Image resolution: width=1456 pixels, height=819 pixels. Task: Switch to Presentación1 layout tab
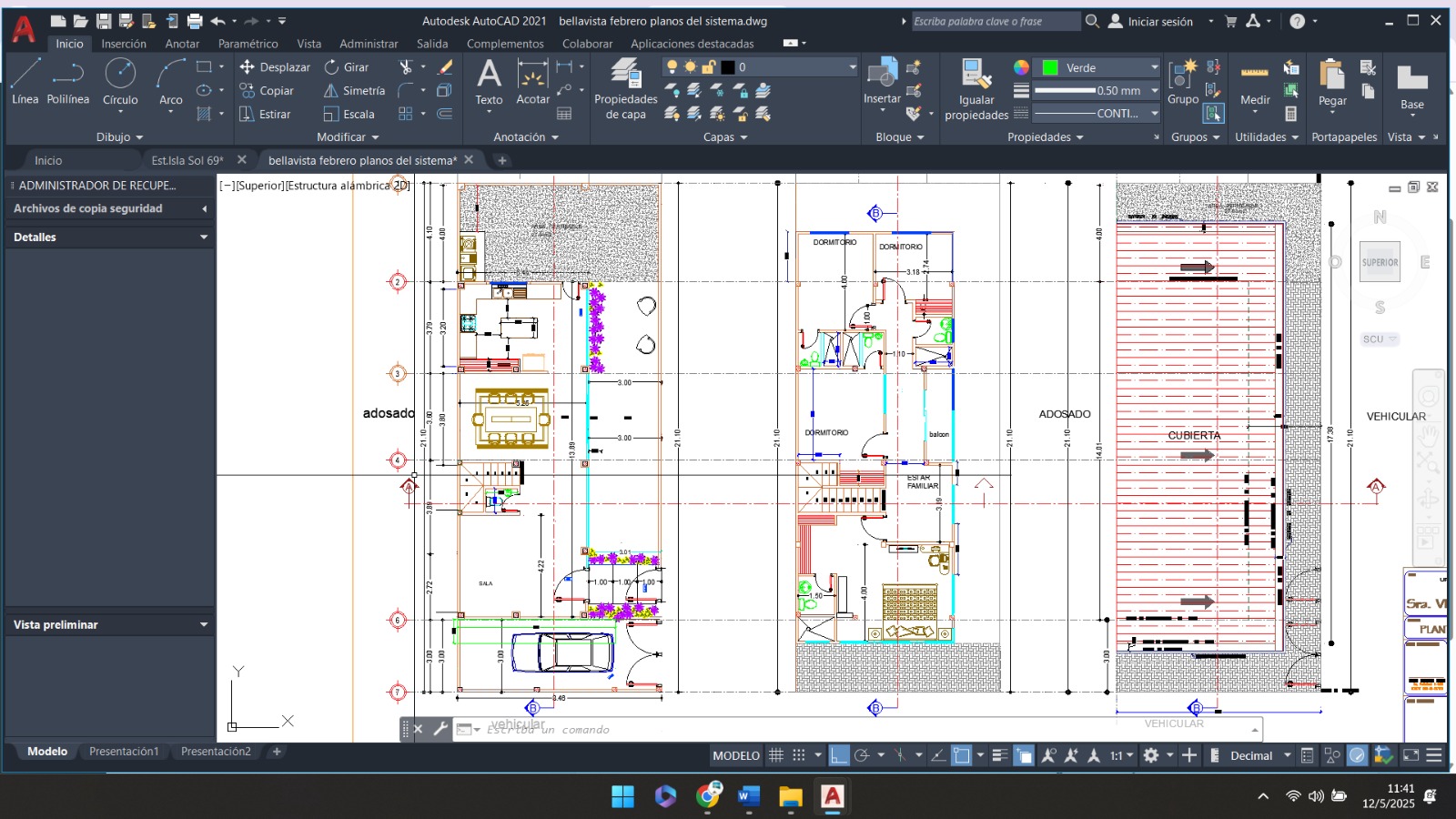124,752
